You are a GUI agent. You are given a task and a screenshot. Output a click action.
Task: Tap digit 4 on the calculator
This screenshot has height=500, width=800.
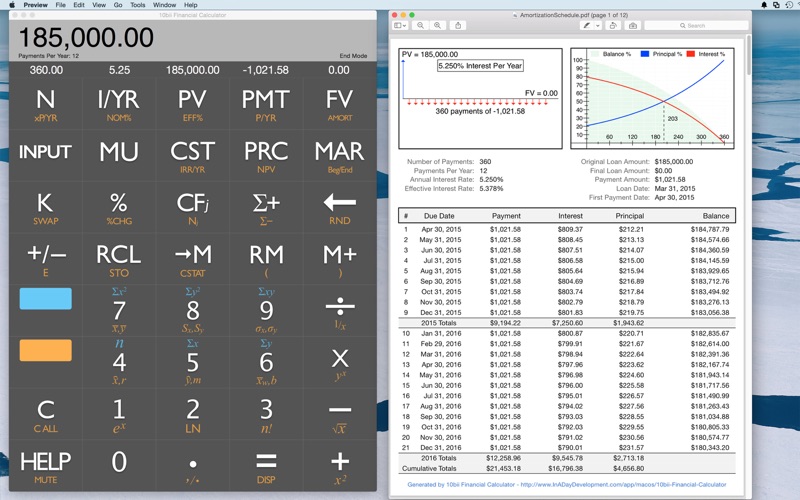pyautogui.click(x=119, y=363)
